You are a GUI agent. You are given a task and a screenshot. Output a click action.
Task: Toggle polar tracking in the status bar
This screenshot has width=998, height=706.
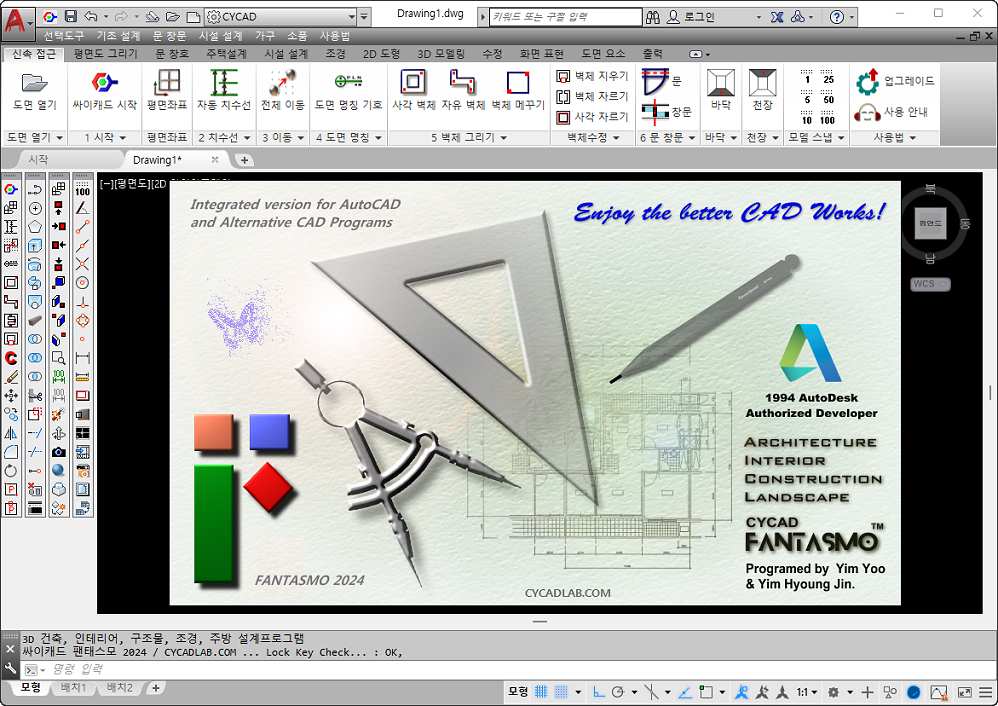tap(617, 692)
